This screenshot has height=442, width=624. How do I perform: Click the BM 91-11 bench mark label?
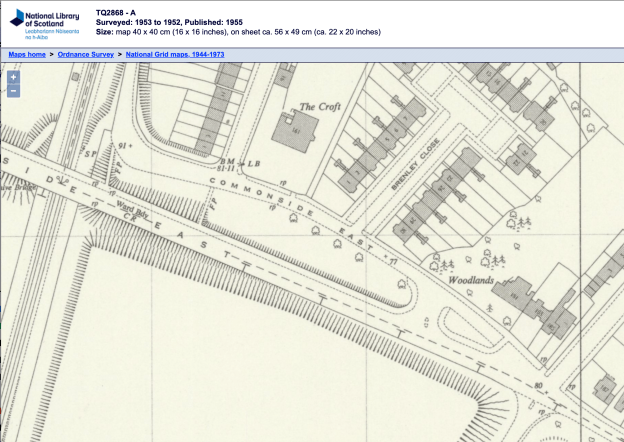click(x=227, y=166)
